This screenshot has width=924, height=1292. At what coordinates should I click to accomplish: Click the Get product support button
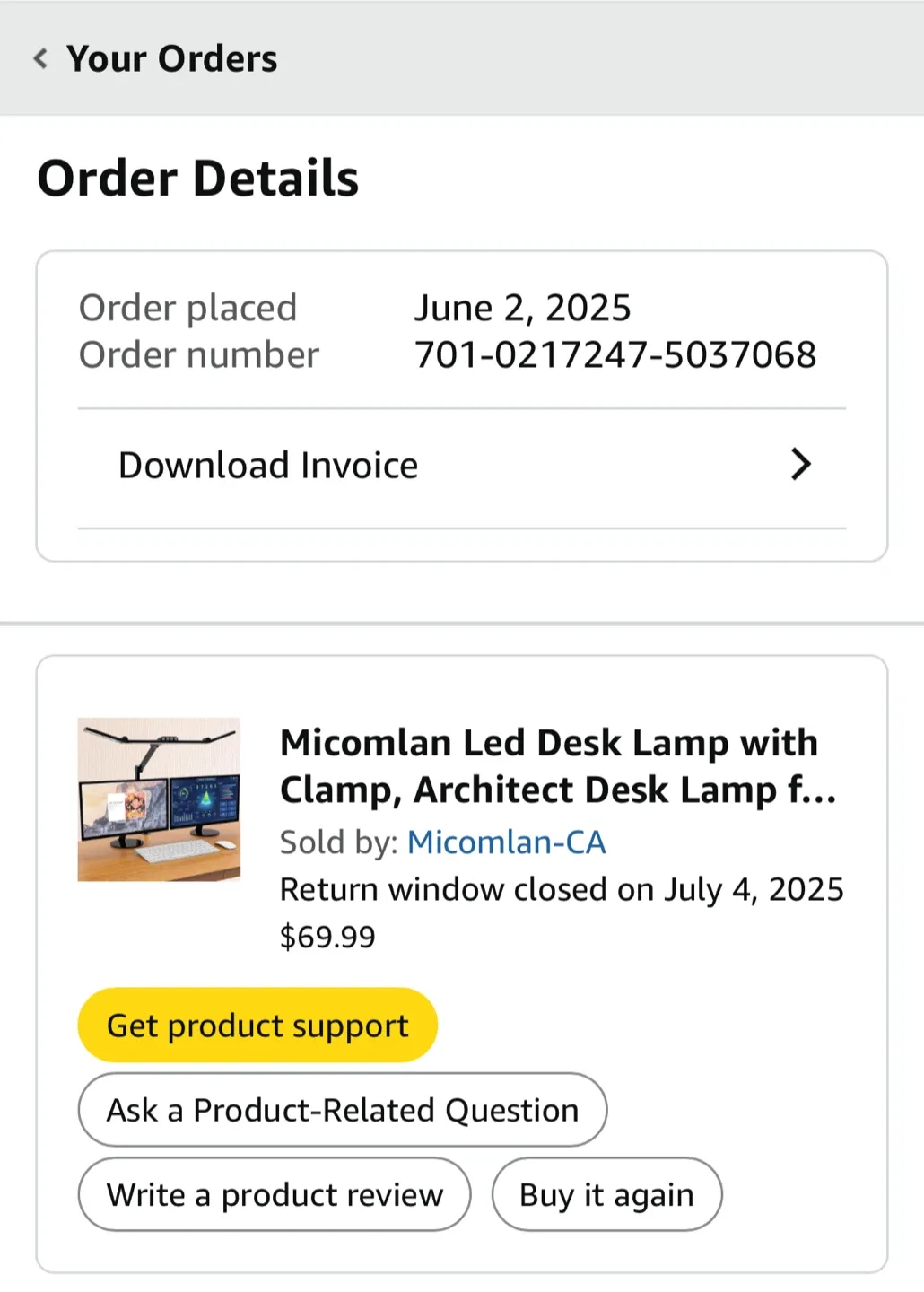tap(257, 1025)
